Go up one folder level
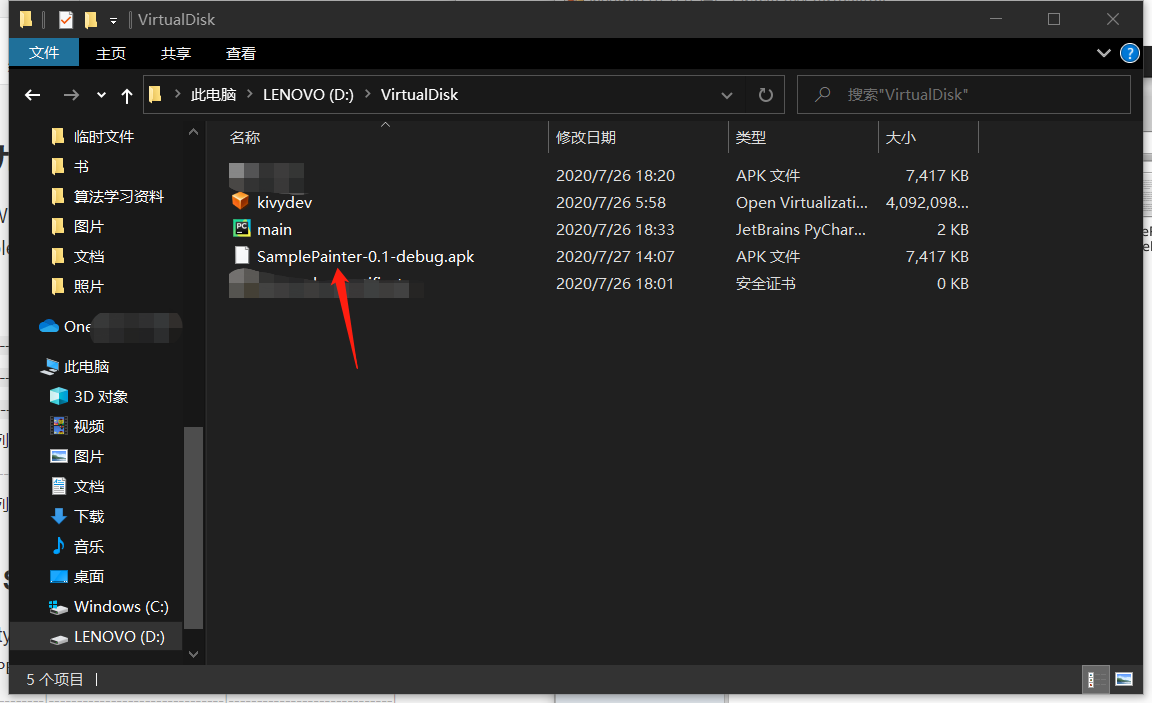The width and height of the screenshot is (1152, 703). (x=126, y=95)
